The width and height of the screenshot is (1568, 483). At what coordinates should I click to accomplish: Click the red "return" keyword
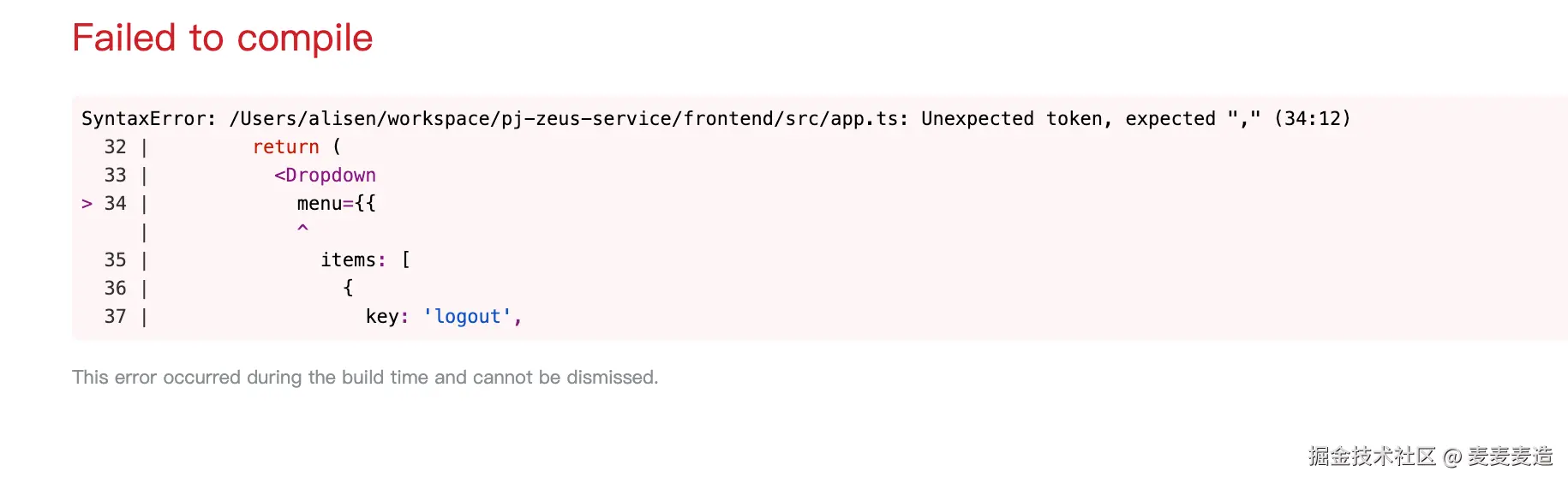pos(285,147)
